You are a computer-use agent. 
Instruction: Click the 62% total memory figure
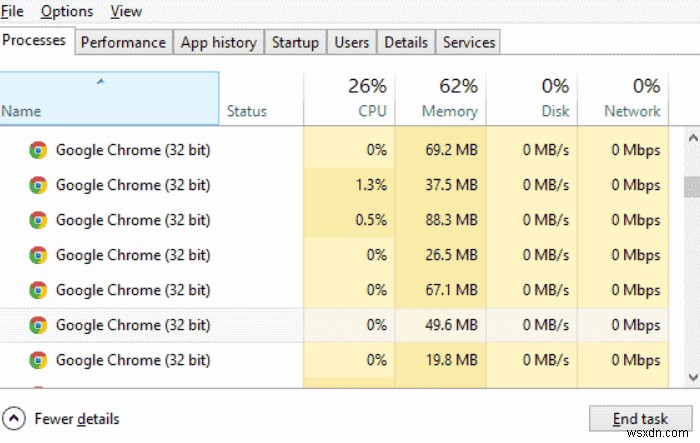click(x=458, y=86)
